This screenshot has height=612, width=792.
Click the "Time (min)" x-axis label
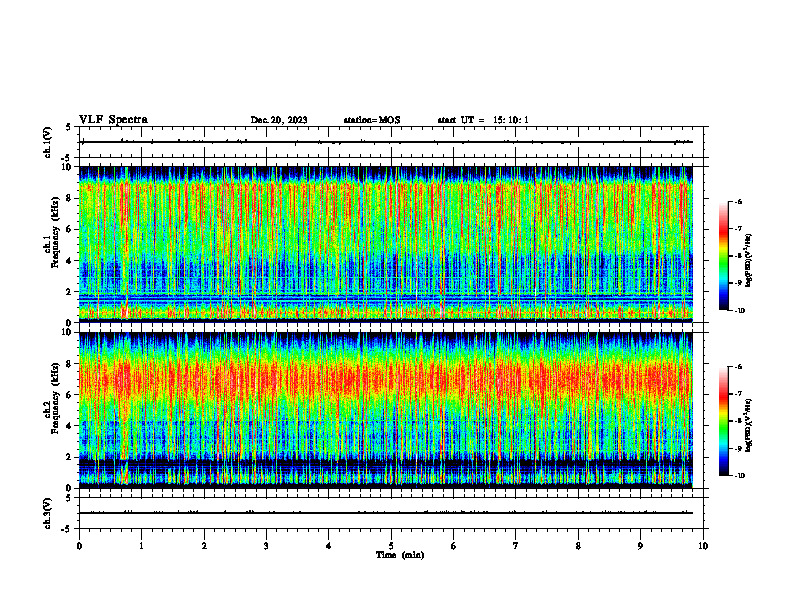point(400,555)
